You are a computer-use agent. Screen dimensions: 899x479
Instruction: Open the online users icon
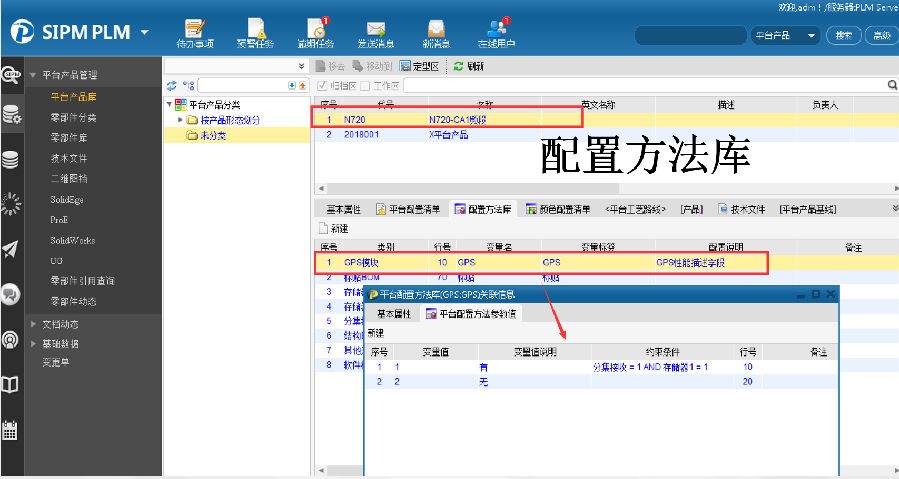tap(496, 32)
